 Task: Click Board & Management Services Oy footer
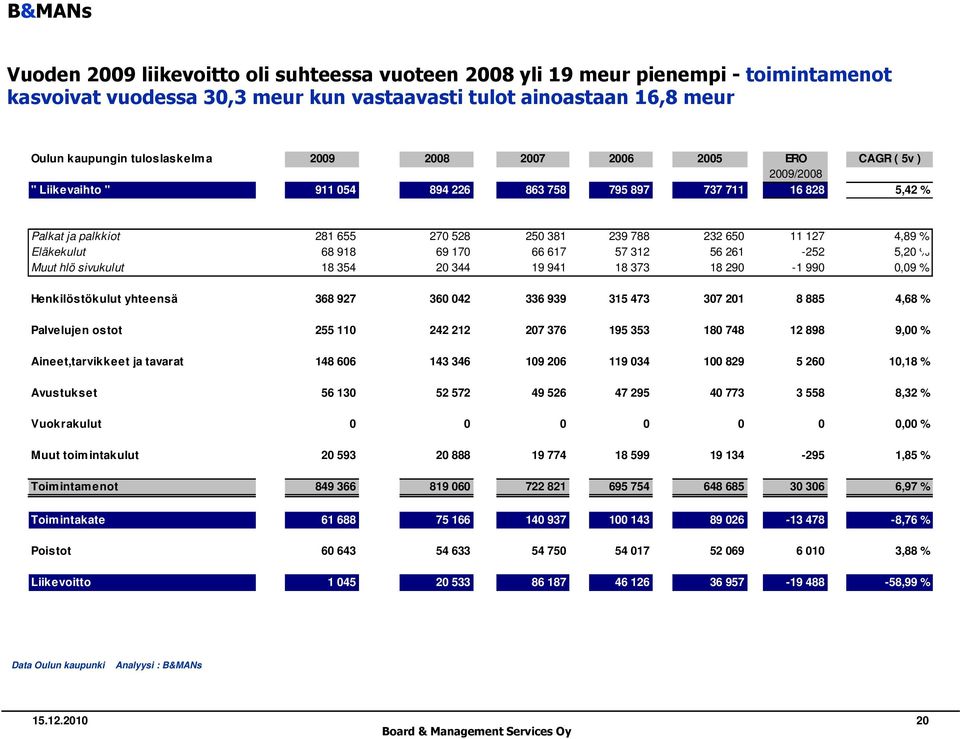[x=476, y=731]
